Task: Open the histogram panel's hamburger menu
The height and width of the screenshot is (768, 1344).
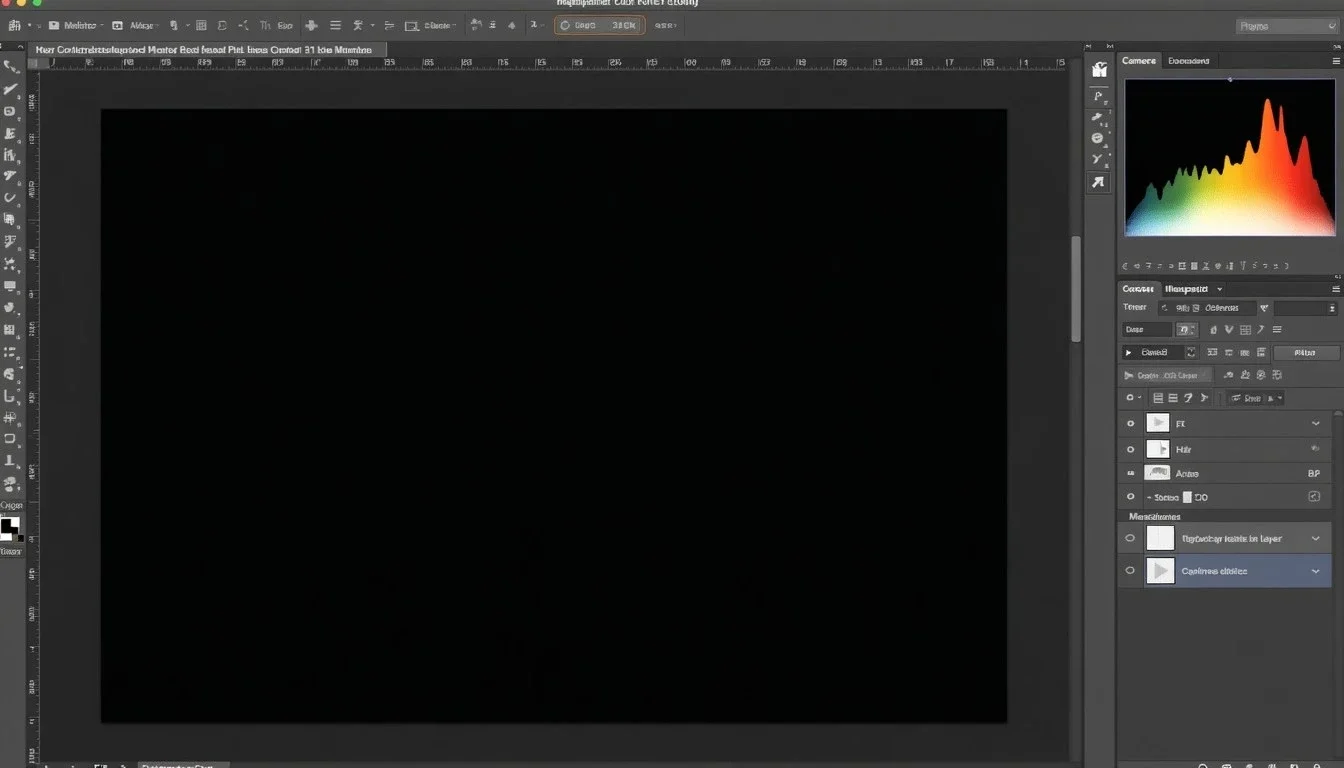Action: click(1336, 61)
